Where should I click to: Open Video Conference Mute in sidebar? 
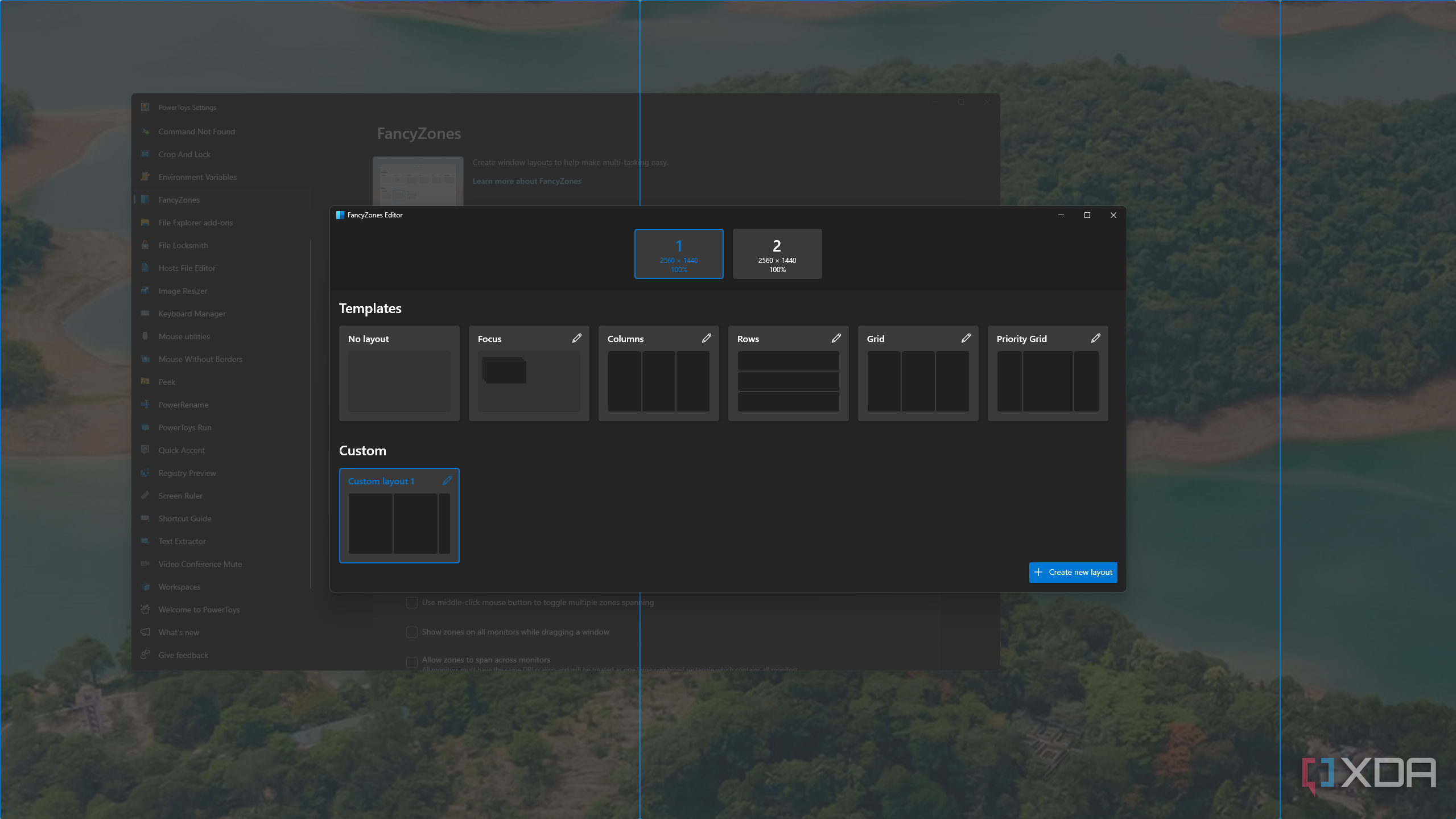pyautogui.click(x=222, y=564)
